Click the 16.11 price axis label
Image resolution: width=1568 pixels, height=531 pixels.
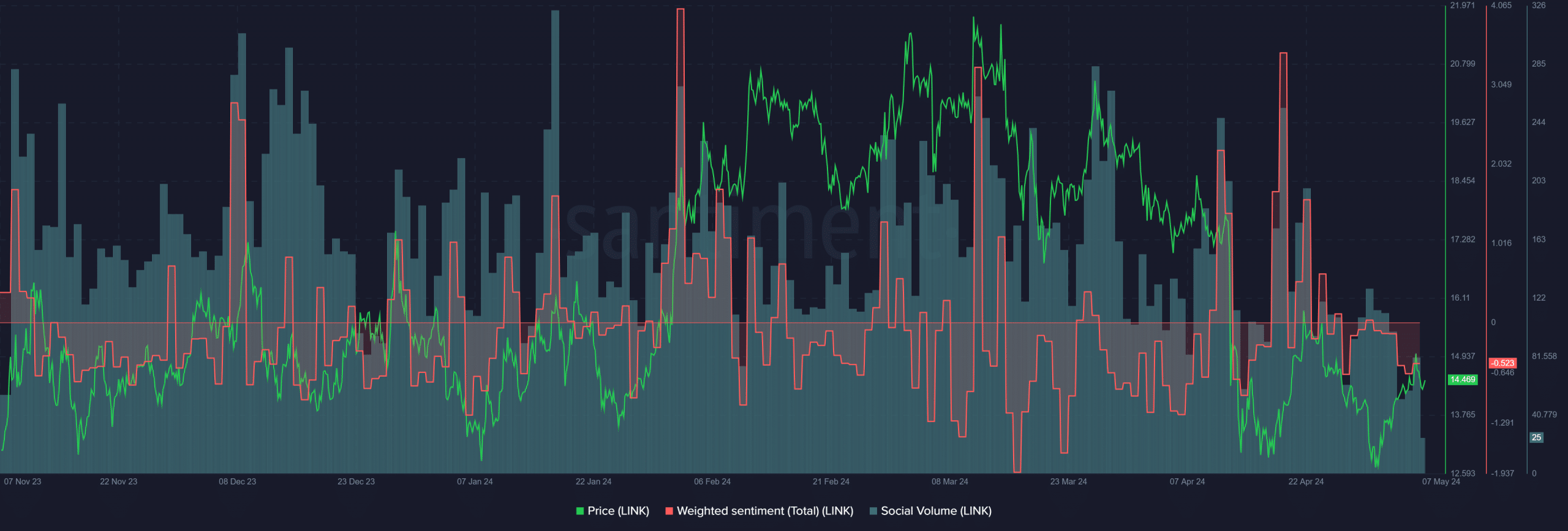(1460, 298)
